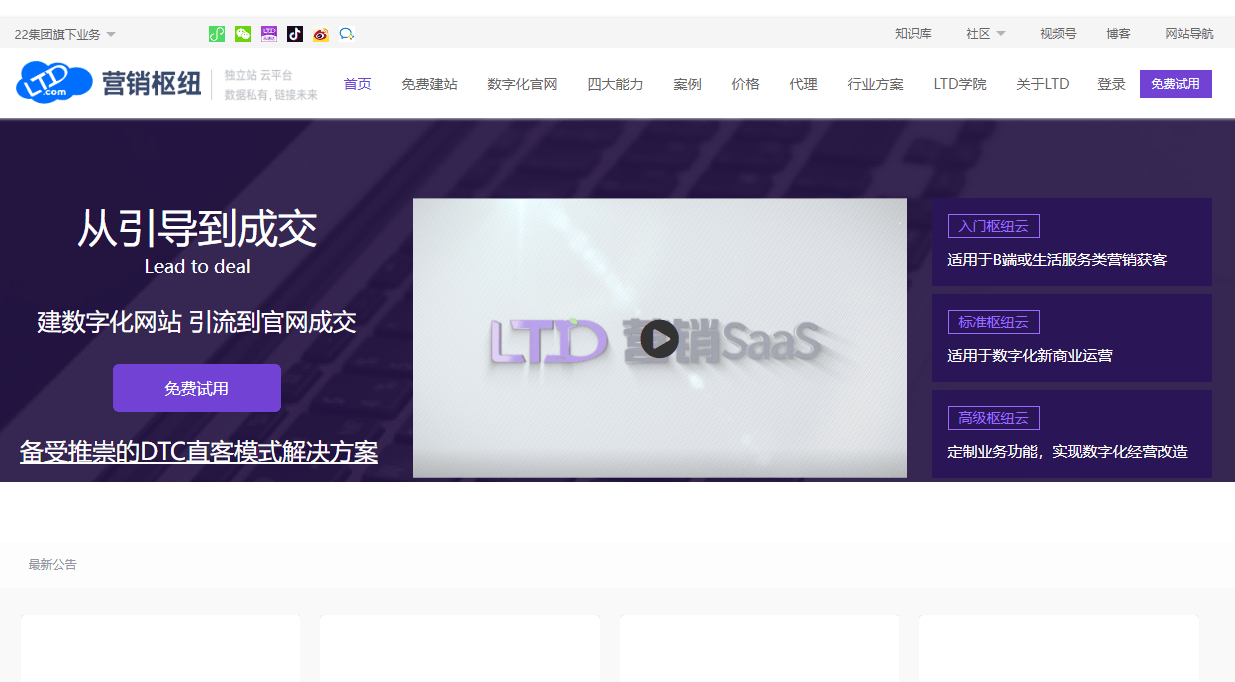Click the purple LTD app icon

(x=269, y=34)
